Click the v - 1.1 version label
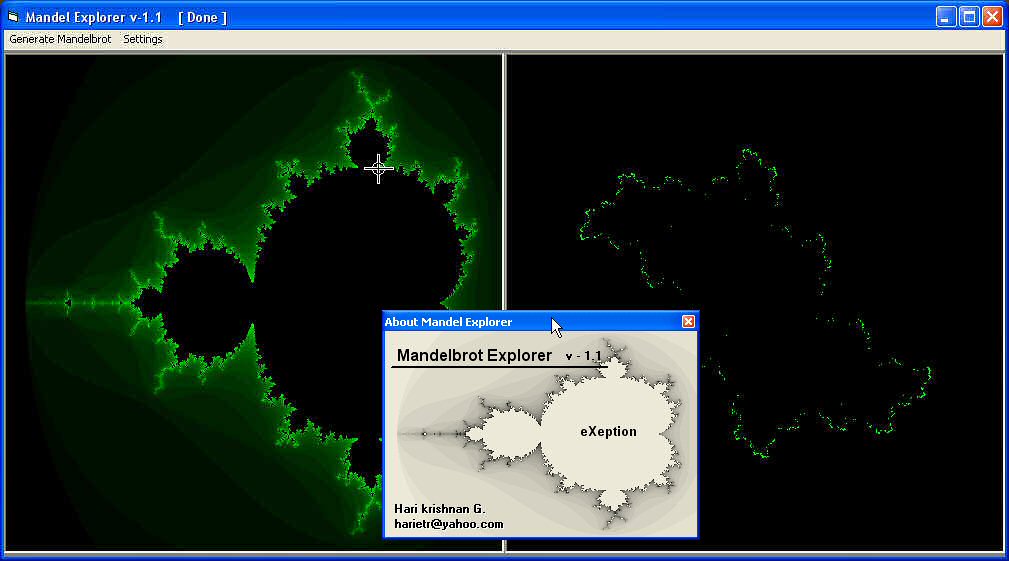The width and height of the screenshot is (1009, 561). click(x=584, y=357)
